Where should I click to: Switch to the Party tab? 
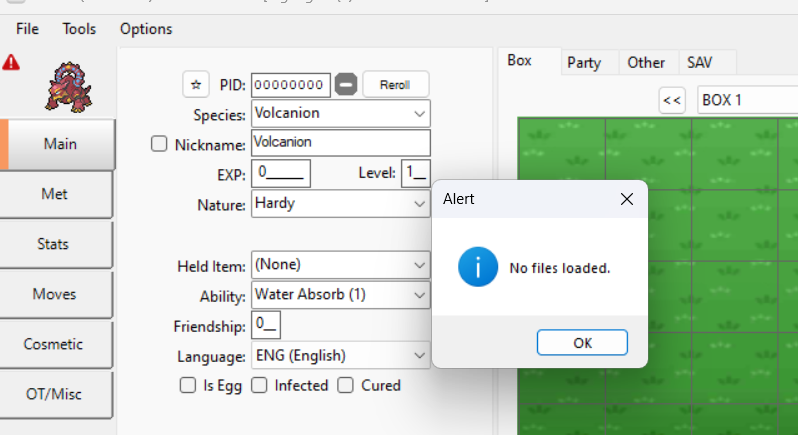(x=584, y=63)
